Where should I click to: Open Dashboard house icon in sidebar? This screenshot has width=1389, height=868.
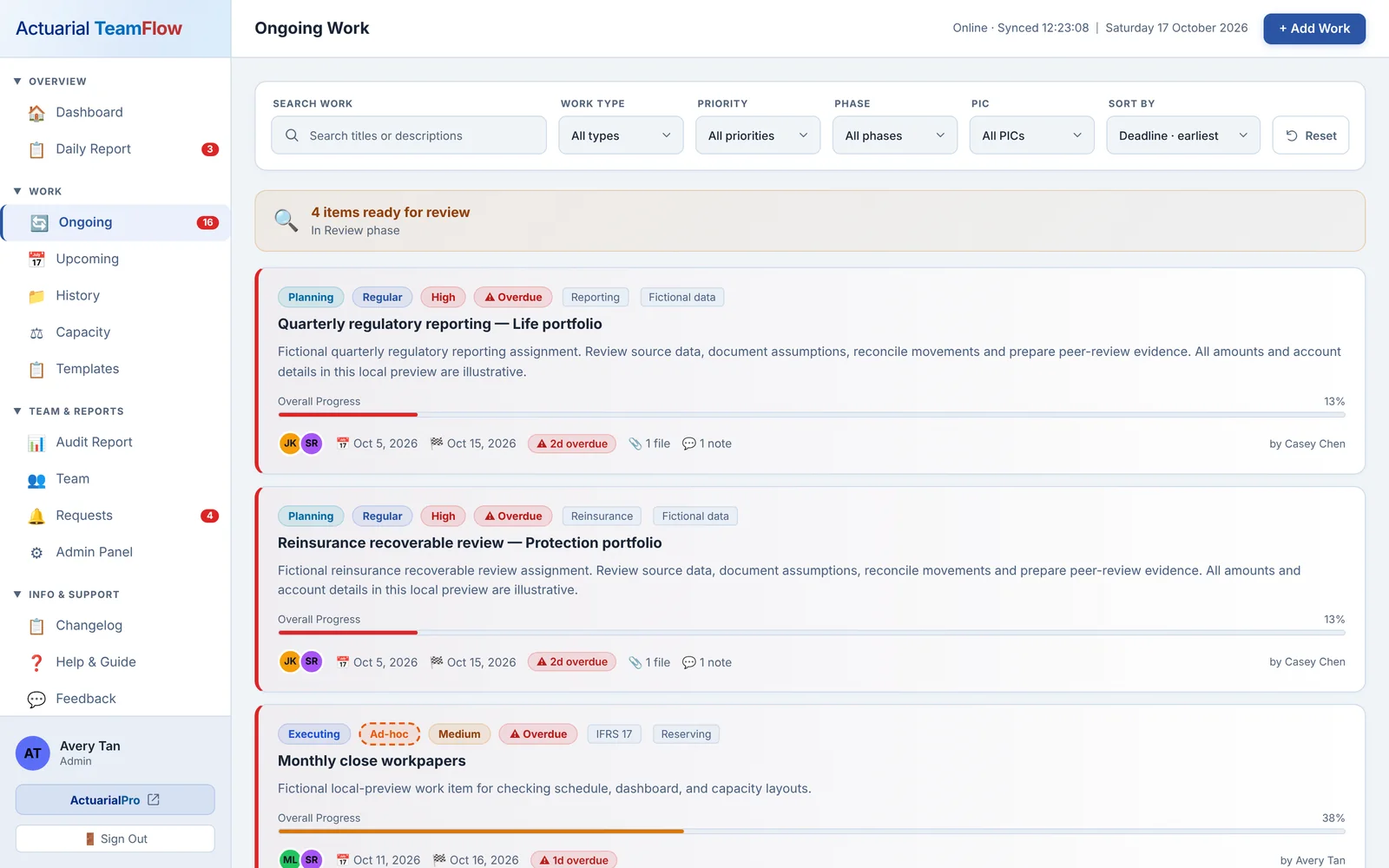coord(36,113)
